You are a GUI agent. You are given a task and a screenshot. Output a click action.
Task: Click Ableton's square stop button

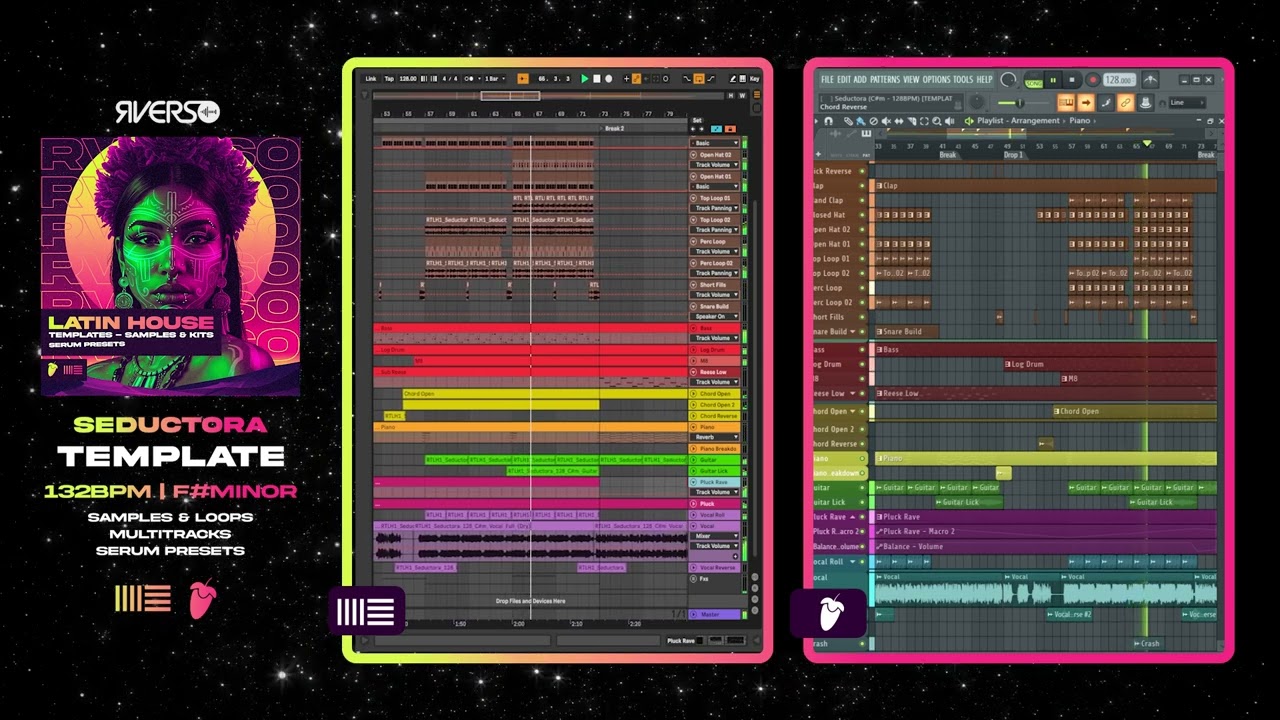597,78
